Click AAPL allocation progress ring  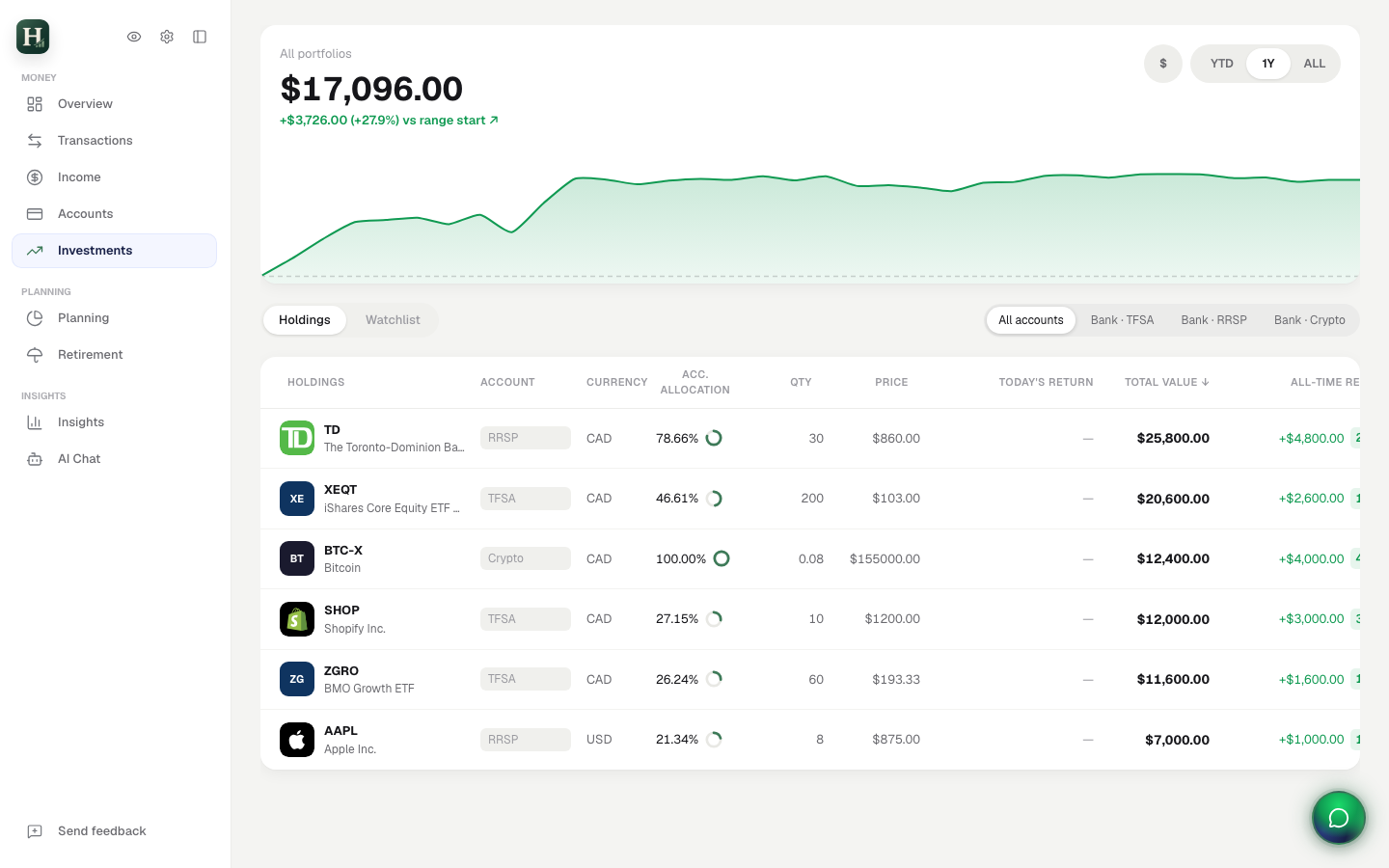click(714, 740)
